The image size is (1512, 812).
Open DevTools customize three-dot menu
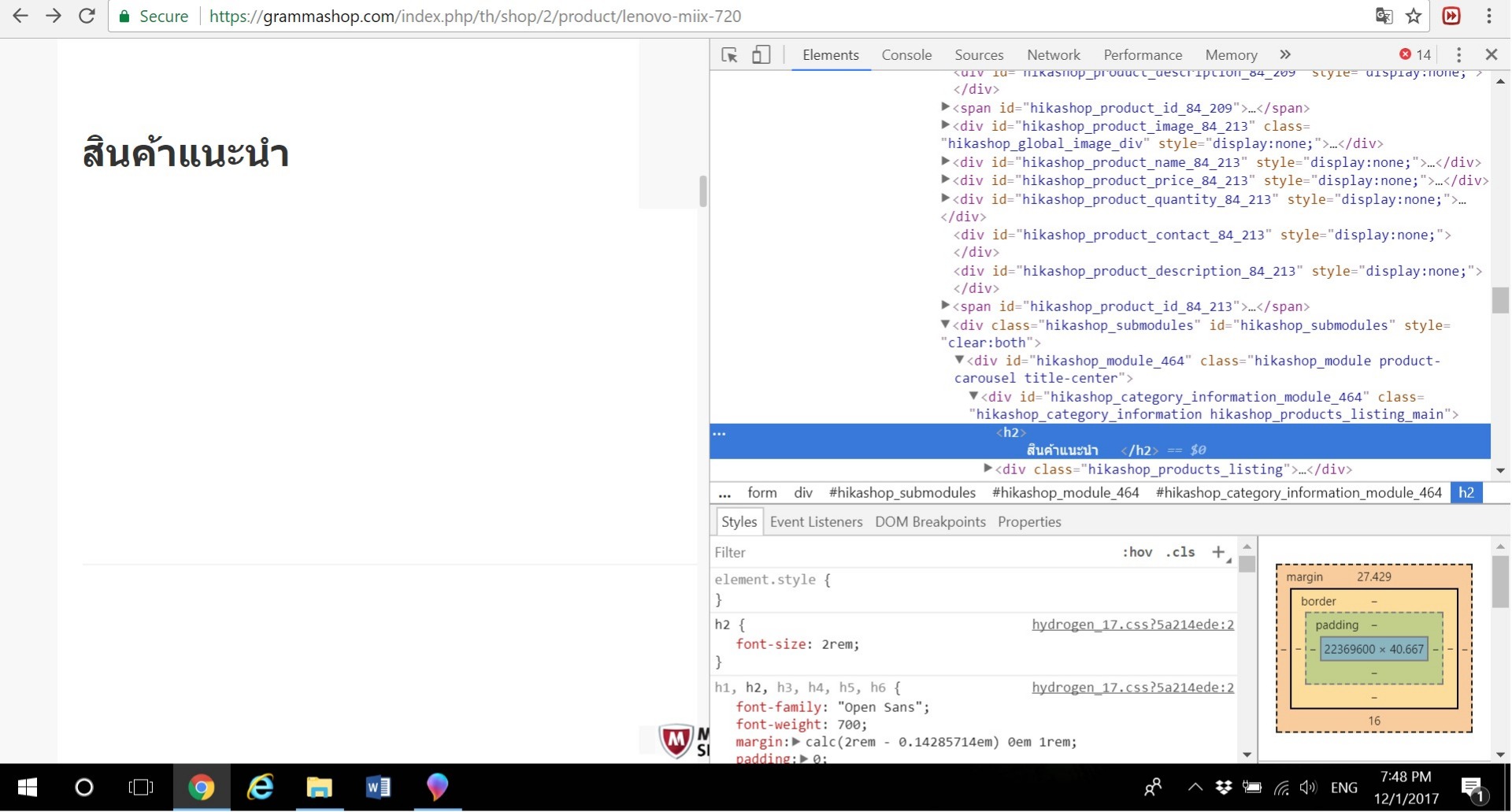(x=1458, y=54)
